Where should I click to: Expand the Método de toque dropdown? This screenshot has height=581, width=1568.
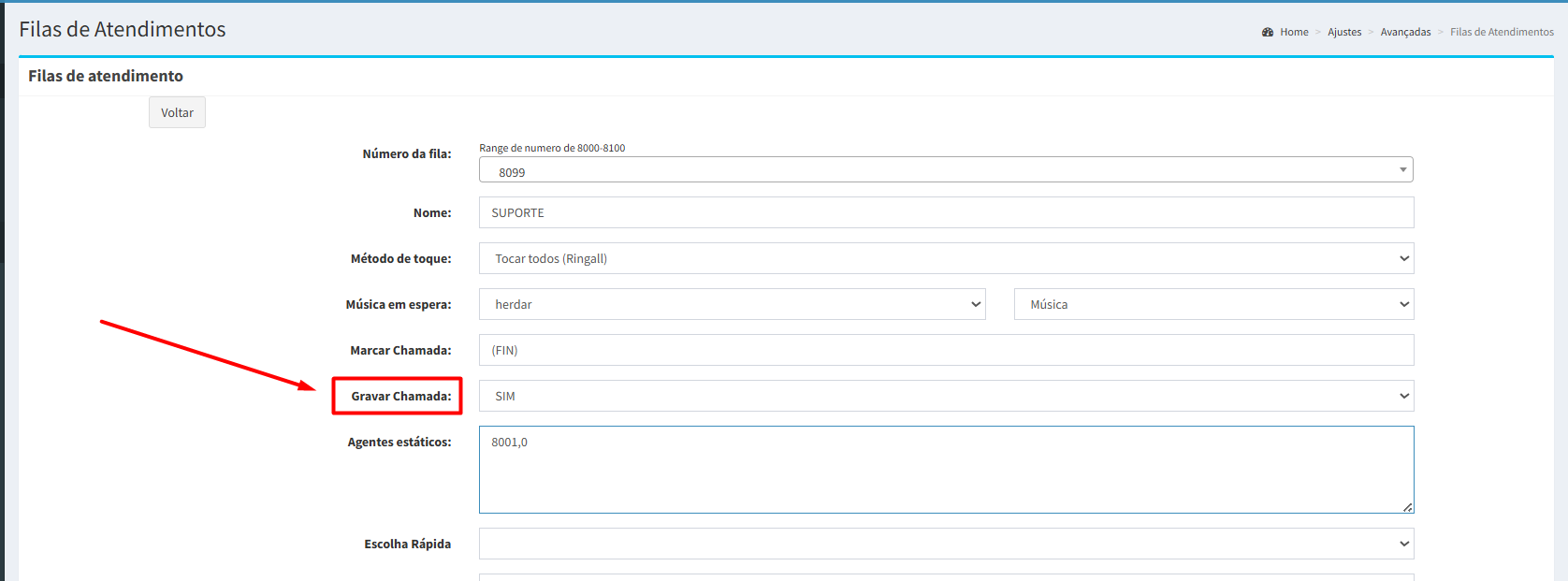[945, 258]
